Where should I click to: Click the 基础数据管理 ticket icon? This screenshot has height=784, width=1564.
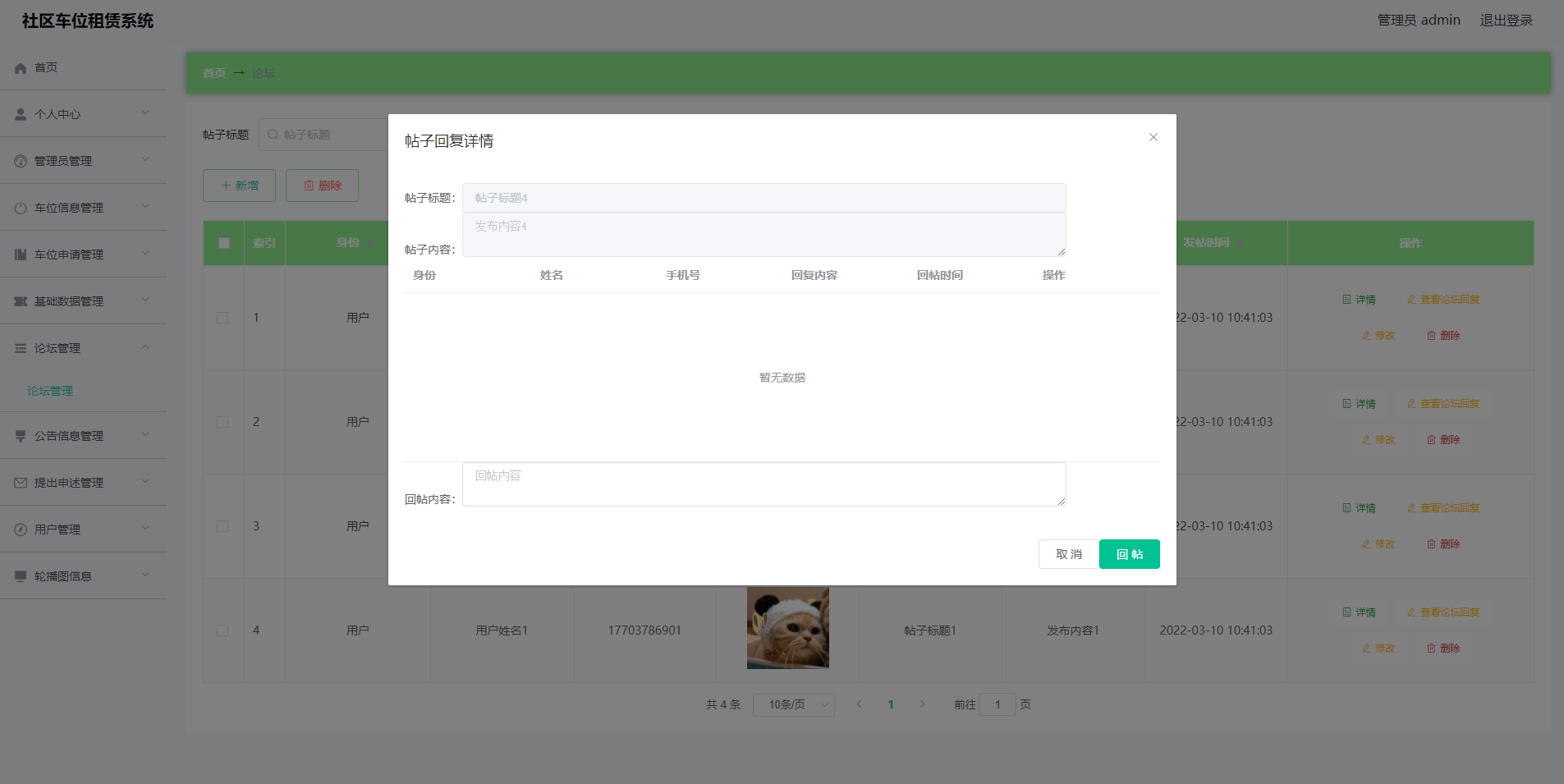click(x=21, y=302)
